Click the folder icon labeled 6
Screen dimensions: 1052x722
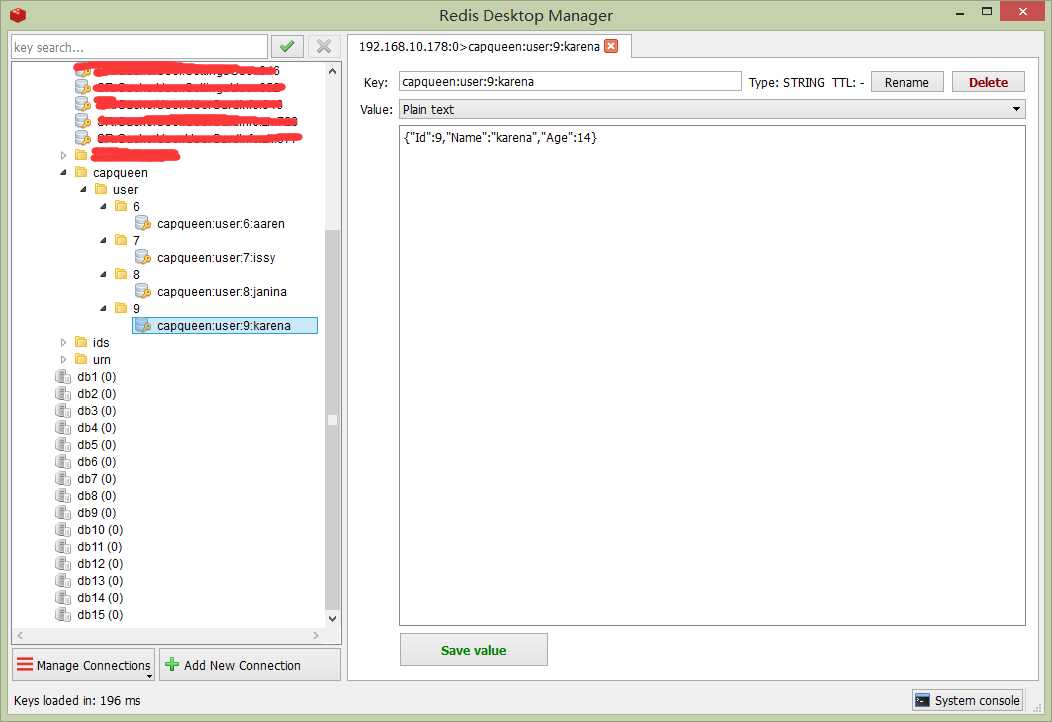[x=121, y=206]
